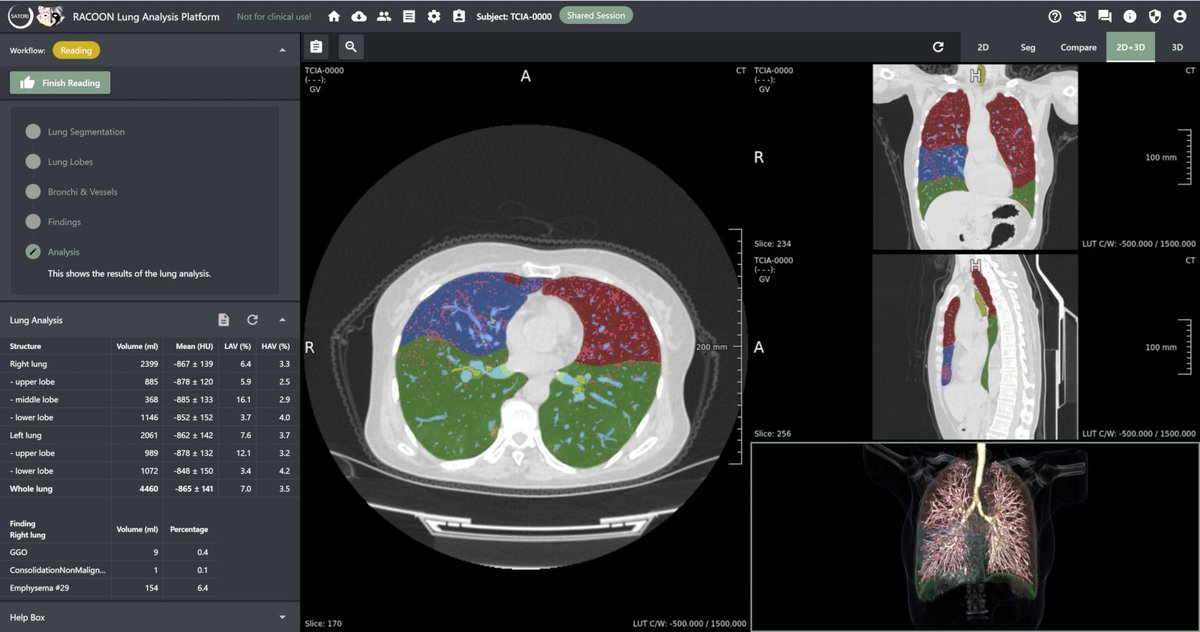The height and width of the screenshot is (632, 1200).
Task: Click the translate language icon
Action: point(1080,16)
